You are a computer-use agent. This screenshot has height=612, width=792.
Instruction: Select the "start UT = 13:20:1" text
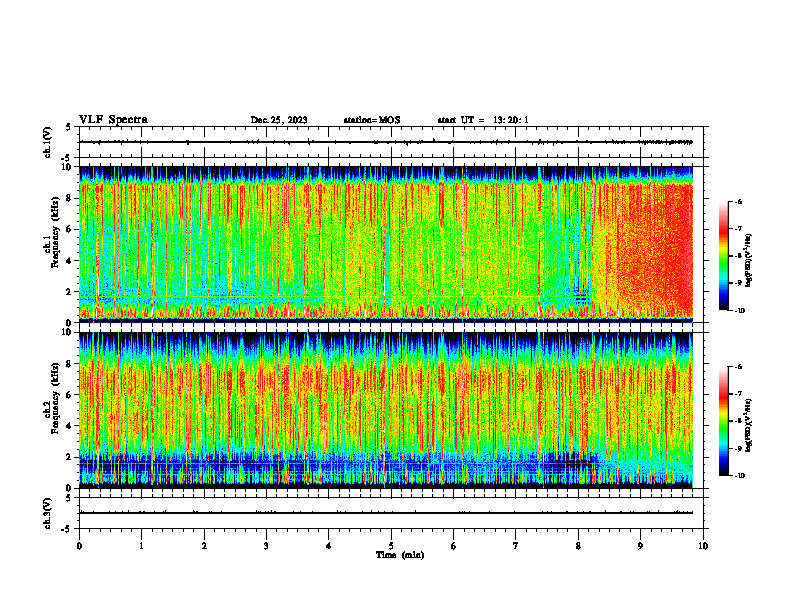[483, 120]
